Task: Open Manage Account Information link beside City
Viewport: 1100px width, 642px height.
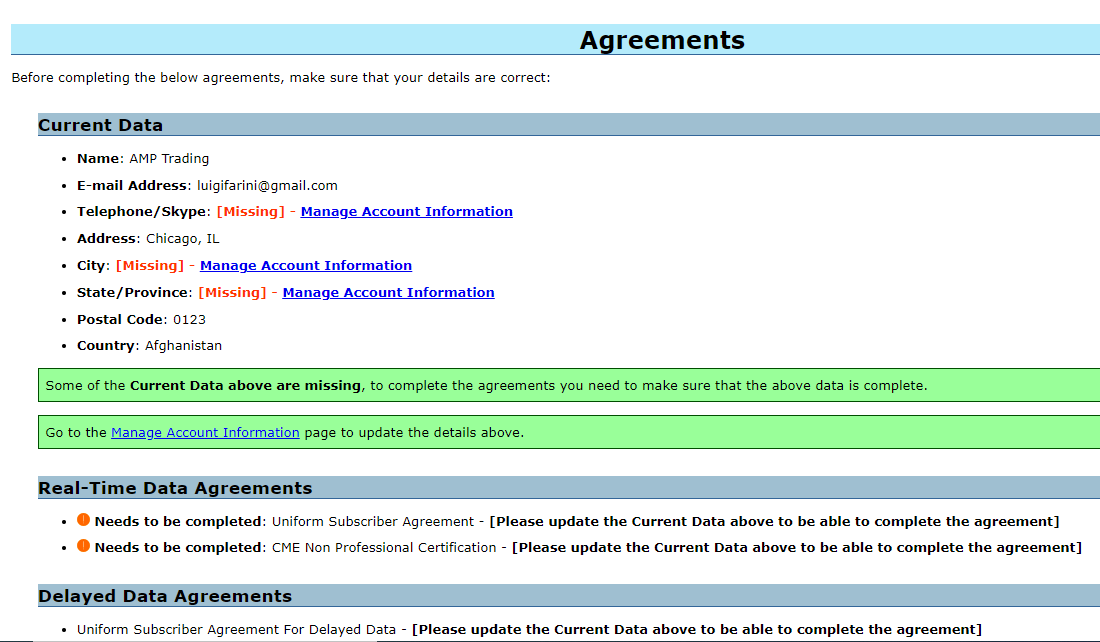Action: point(306,266)
